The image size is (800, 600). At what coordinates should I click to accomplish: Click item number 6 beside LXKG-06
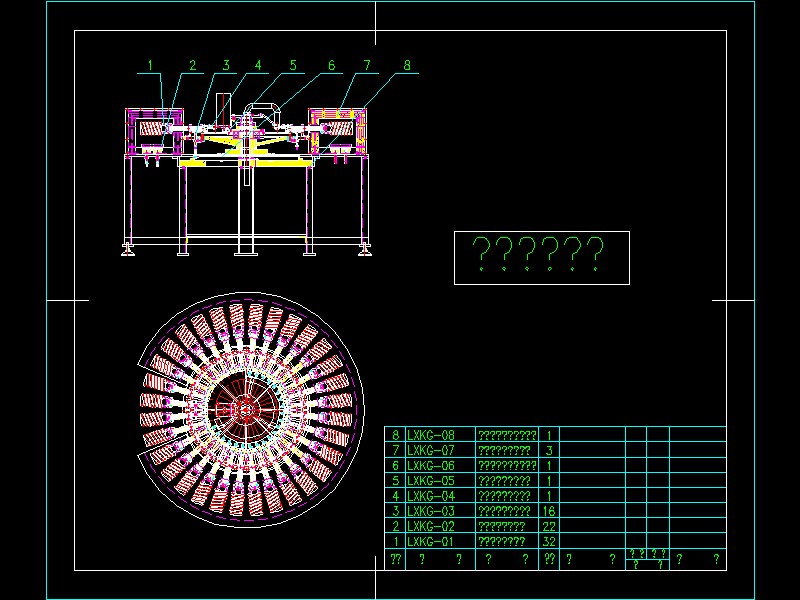pos(395,466)
